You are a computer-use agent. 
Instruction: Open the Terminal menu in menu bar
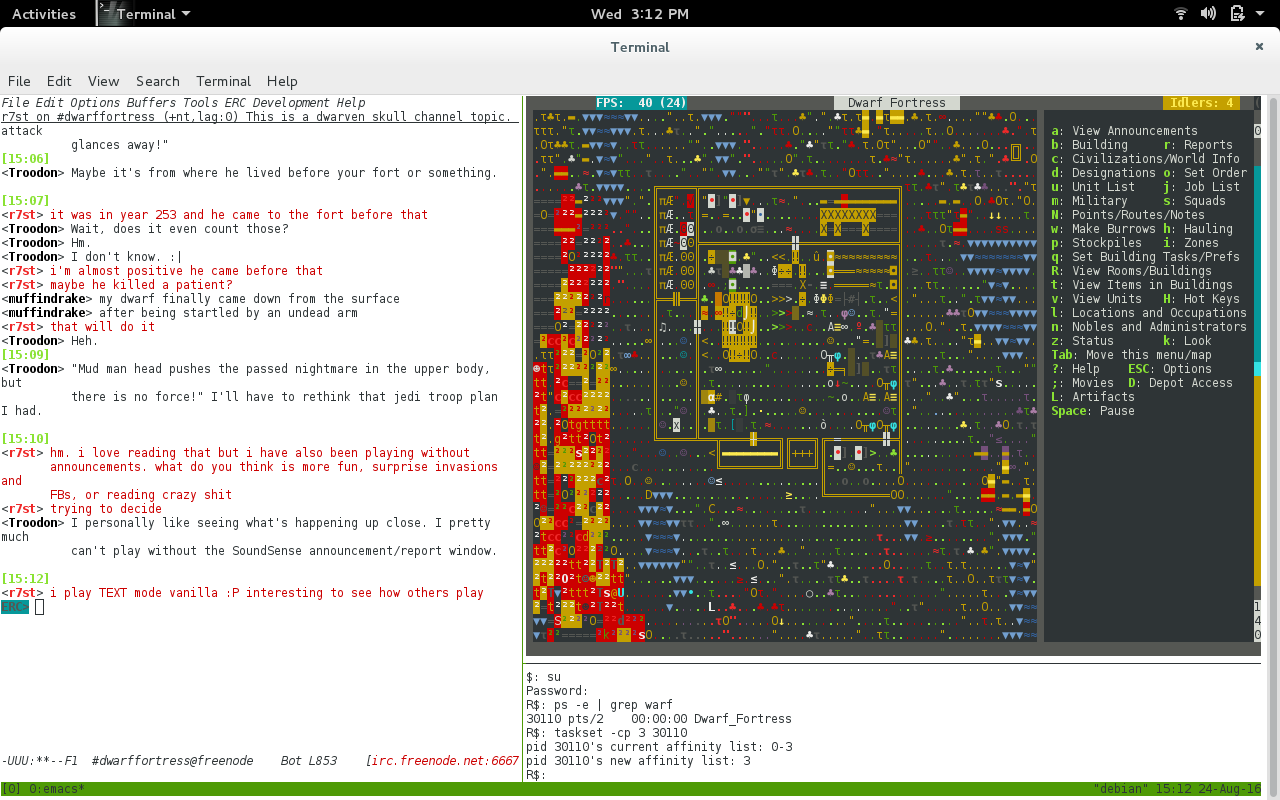coord(223,81)
